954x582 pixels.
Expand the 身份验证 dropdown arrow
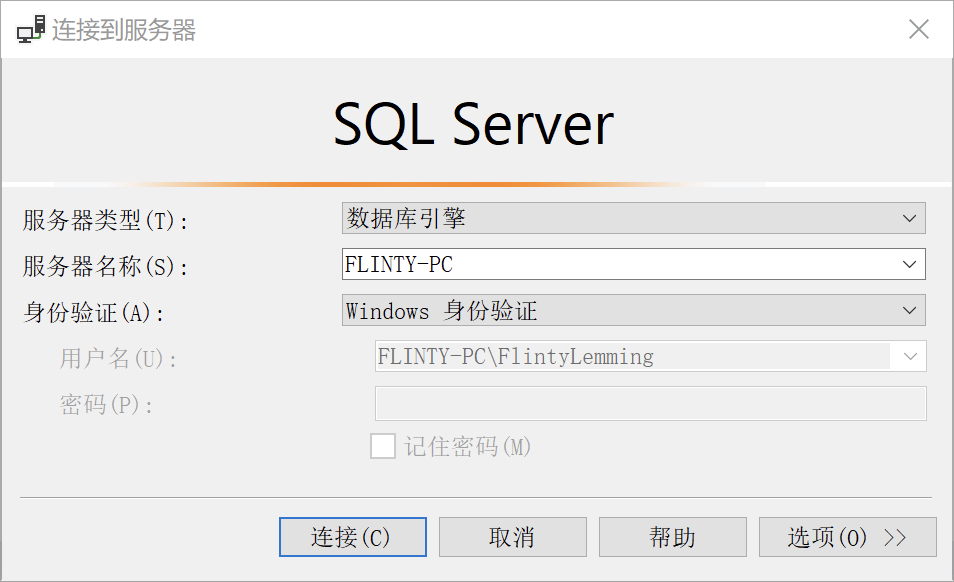click(909, 310)
